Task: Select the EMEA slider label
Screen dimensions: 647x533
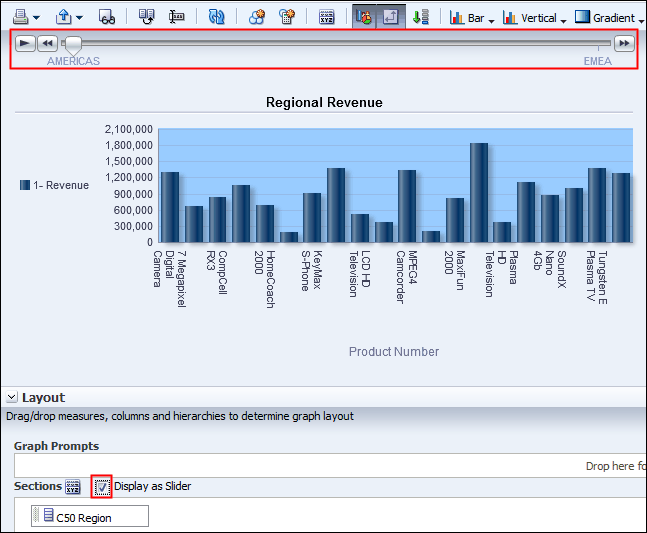Action: point(597,61)
